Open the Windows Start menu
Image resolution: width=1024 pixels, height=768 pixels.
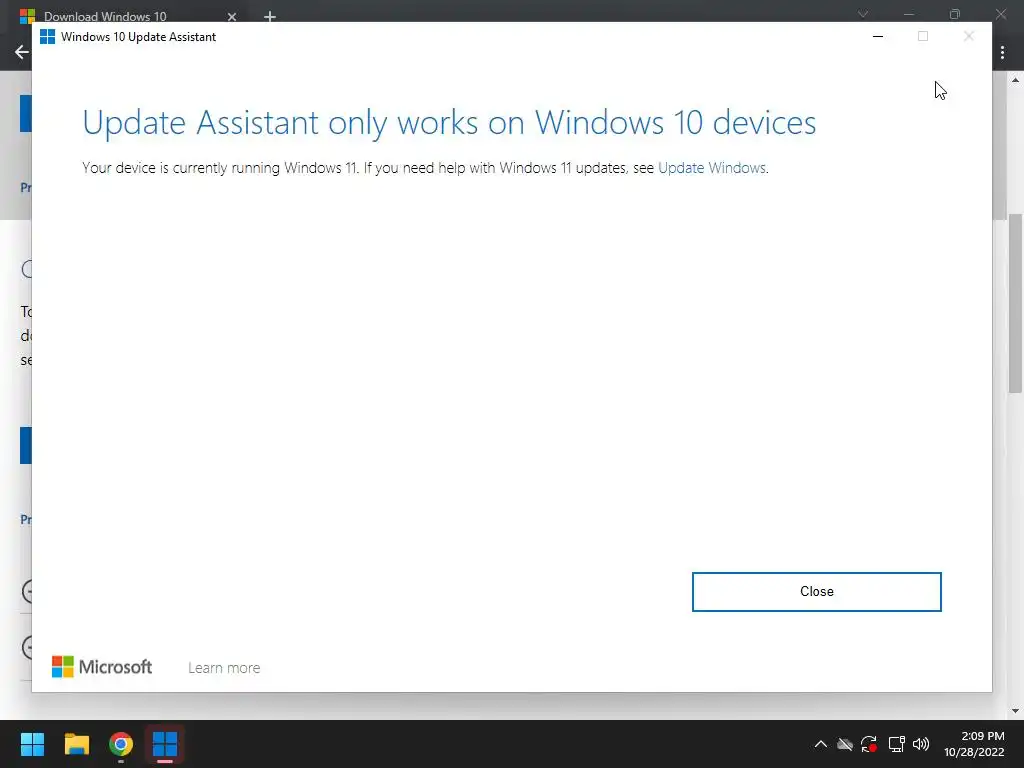tap(32, 744)
